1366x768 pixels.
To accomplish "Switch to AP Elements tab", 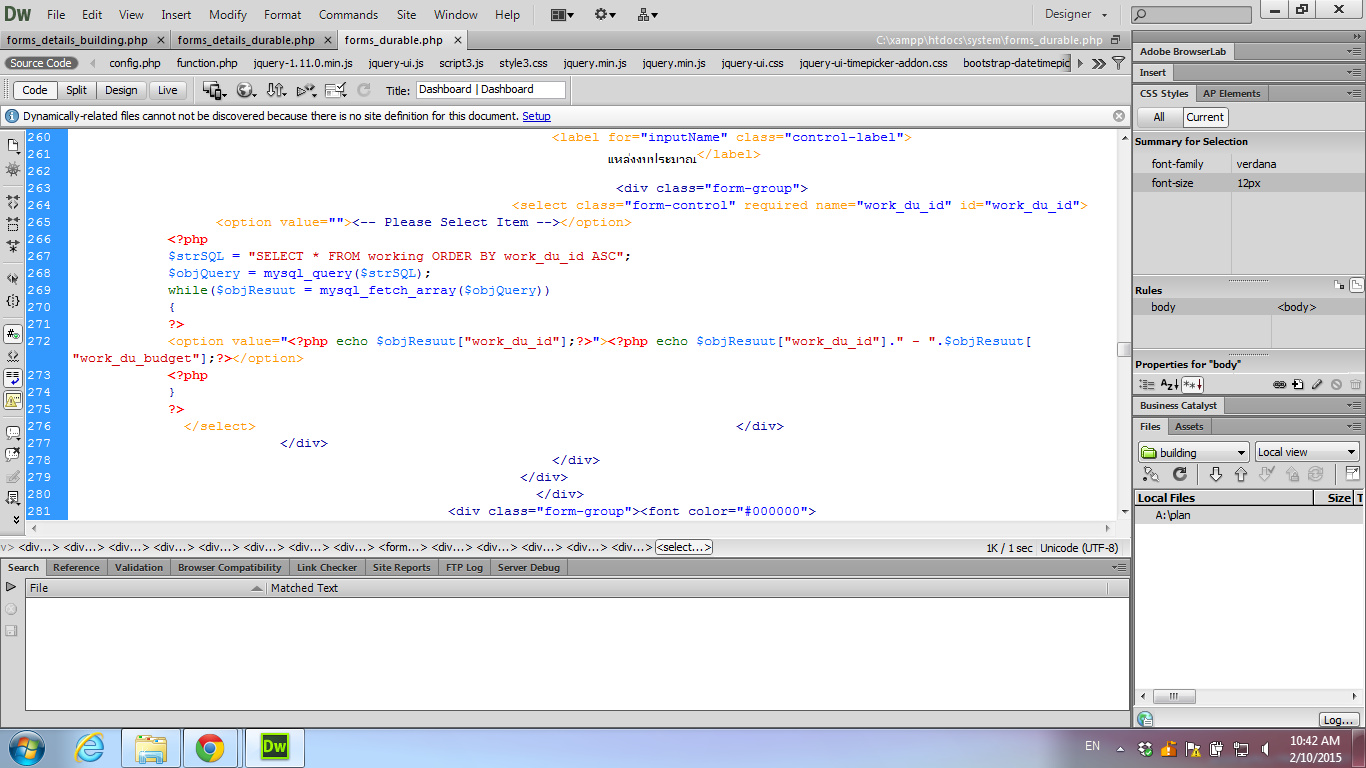I will (1232, 93).
